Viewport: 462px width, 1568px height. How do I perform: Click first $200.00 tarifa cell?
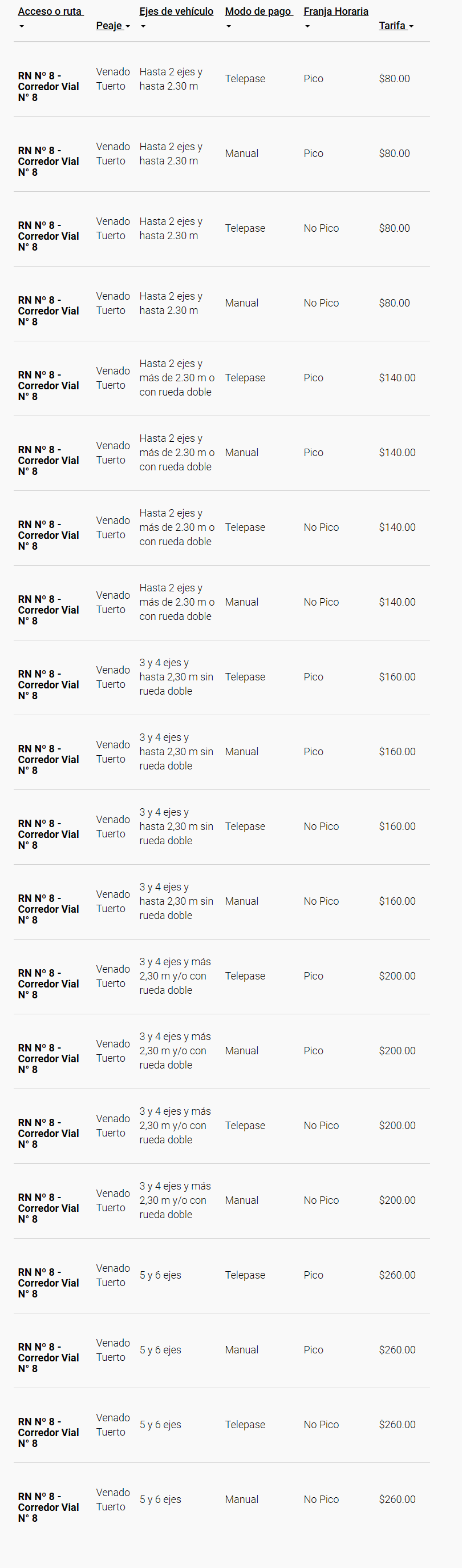pos(398,976)
